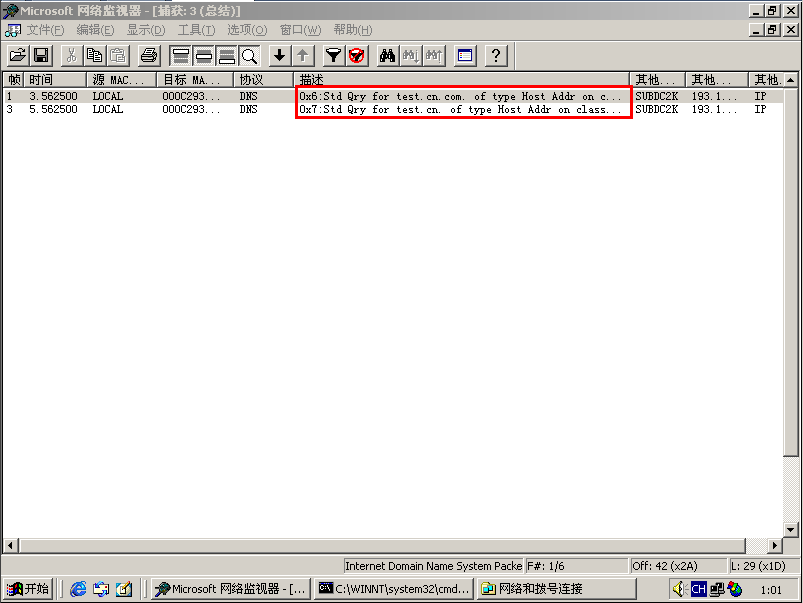Toggle the third pane layout button
The image size is (803, 603).
pos(226,56)
